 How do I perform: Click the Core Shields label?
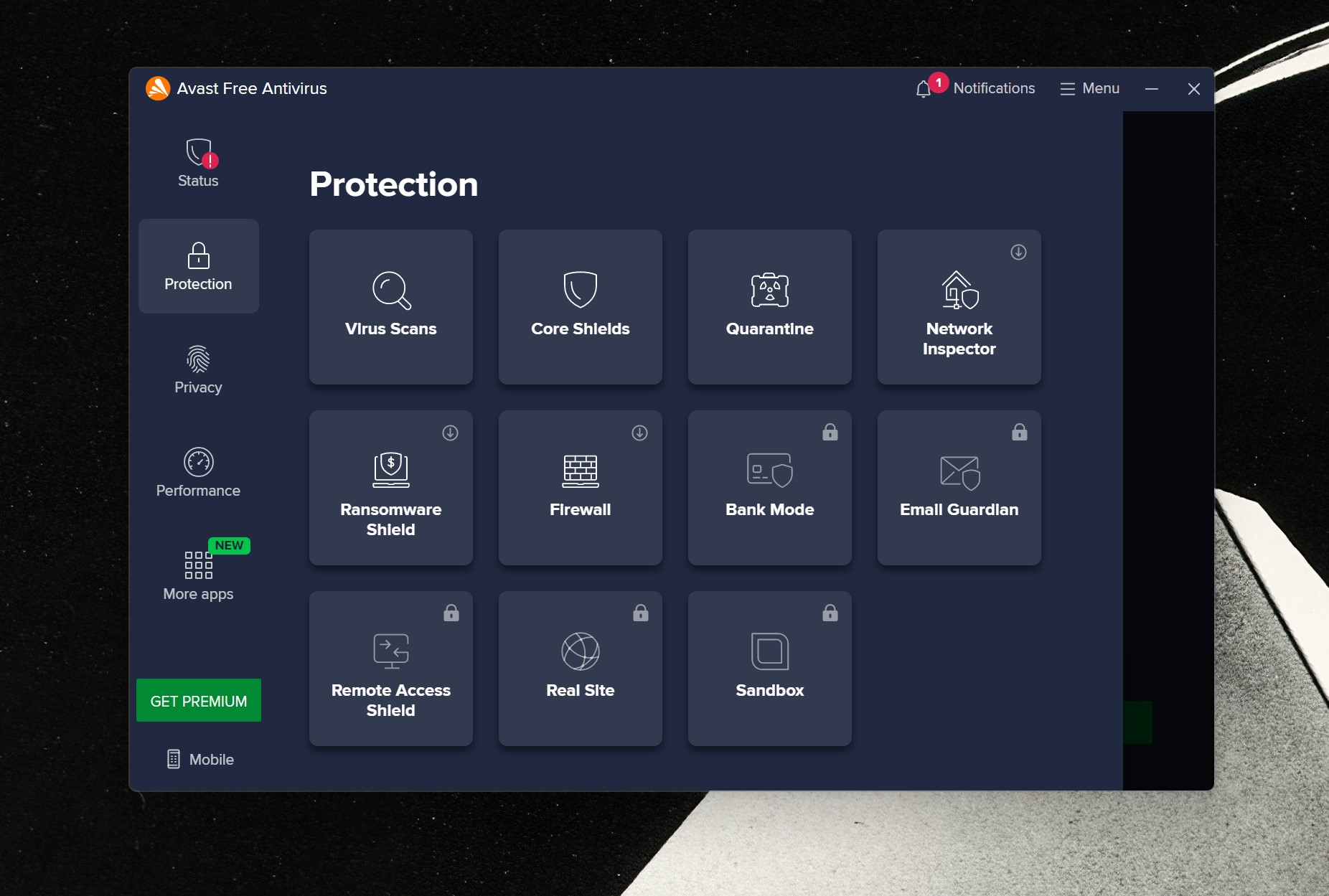pos(581,329)
